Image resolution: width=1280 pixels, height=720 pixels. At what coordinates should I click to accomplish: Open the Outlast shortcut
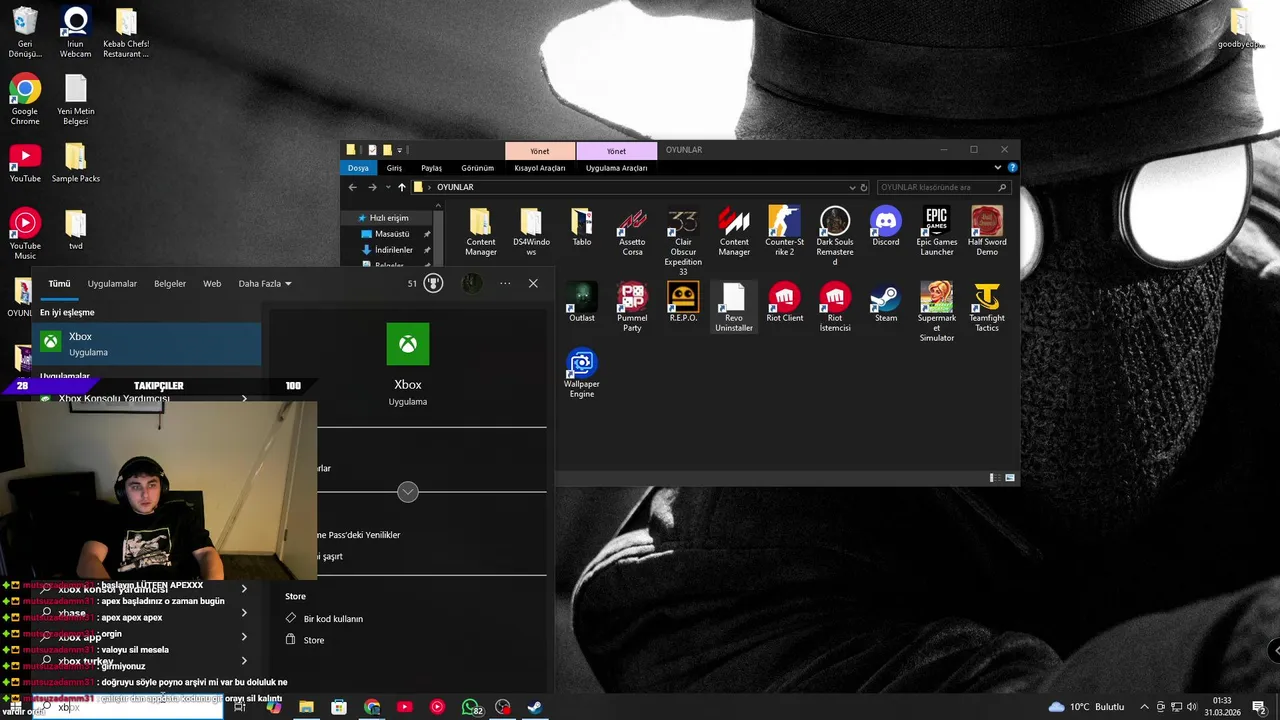coord(581,303)
